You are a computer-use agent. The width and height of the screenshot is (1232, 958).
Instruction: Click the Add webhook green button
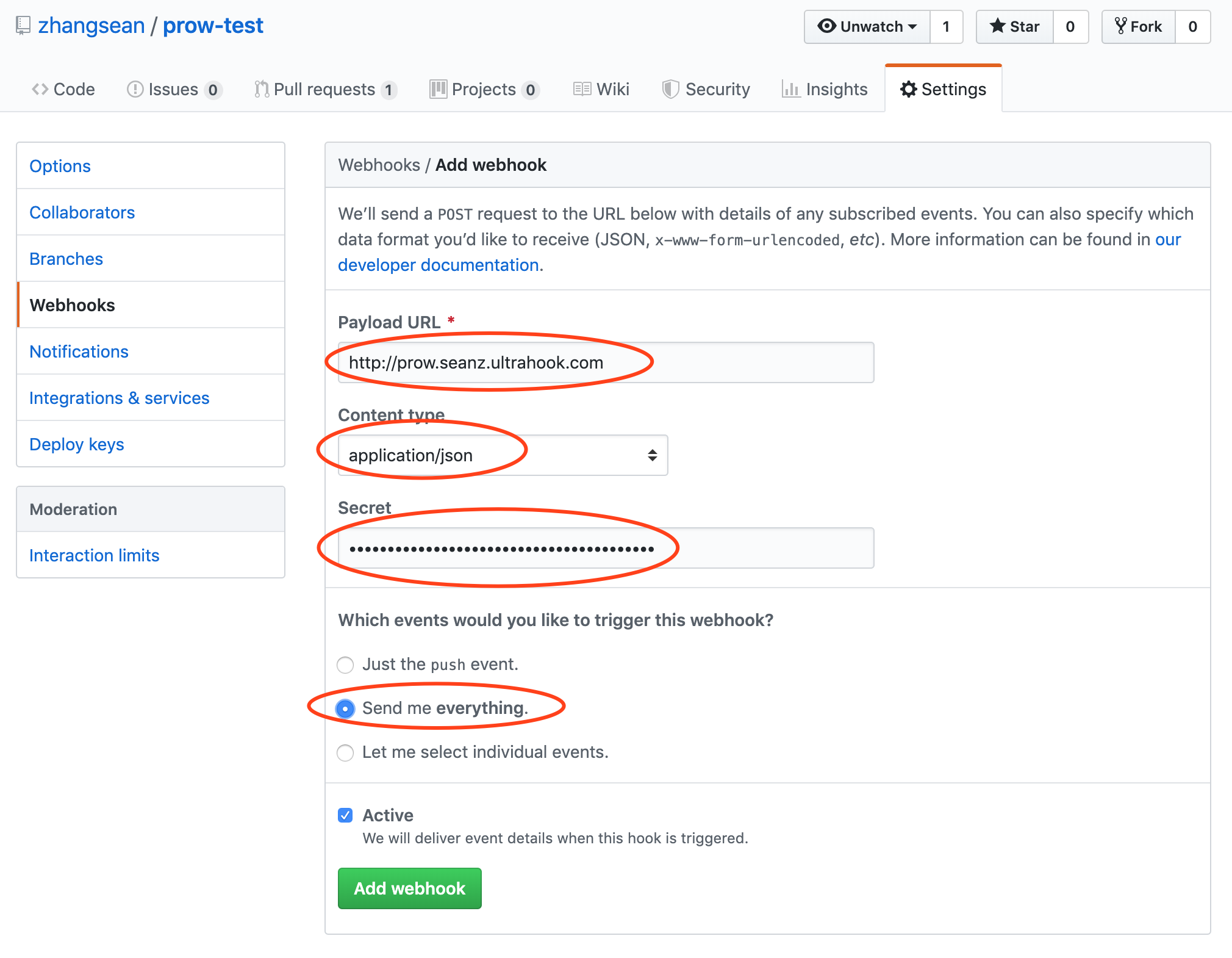(409, 888)
